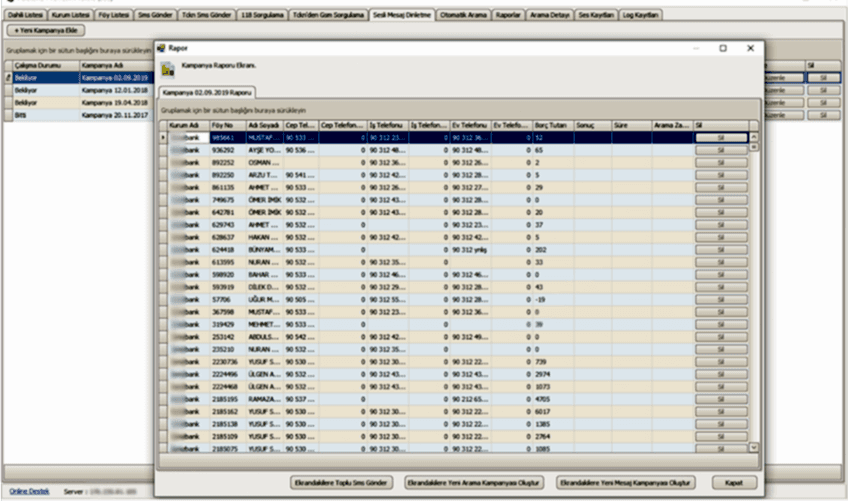Maximize the Rapor dialog window
848x501 pixels.
pyautogui.click(x=722, y=48)
